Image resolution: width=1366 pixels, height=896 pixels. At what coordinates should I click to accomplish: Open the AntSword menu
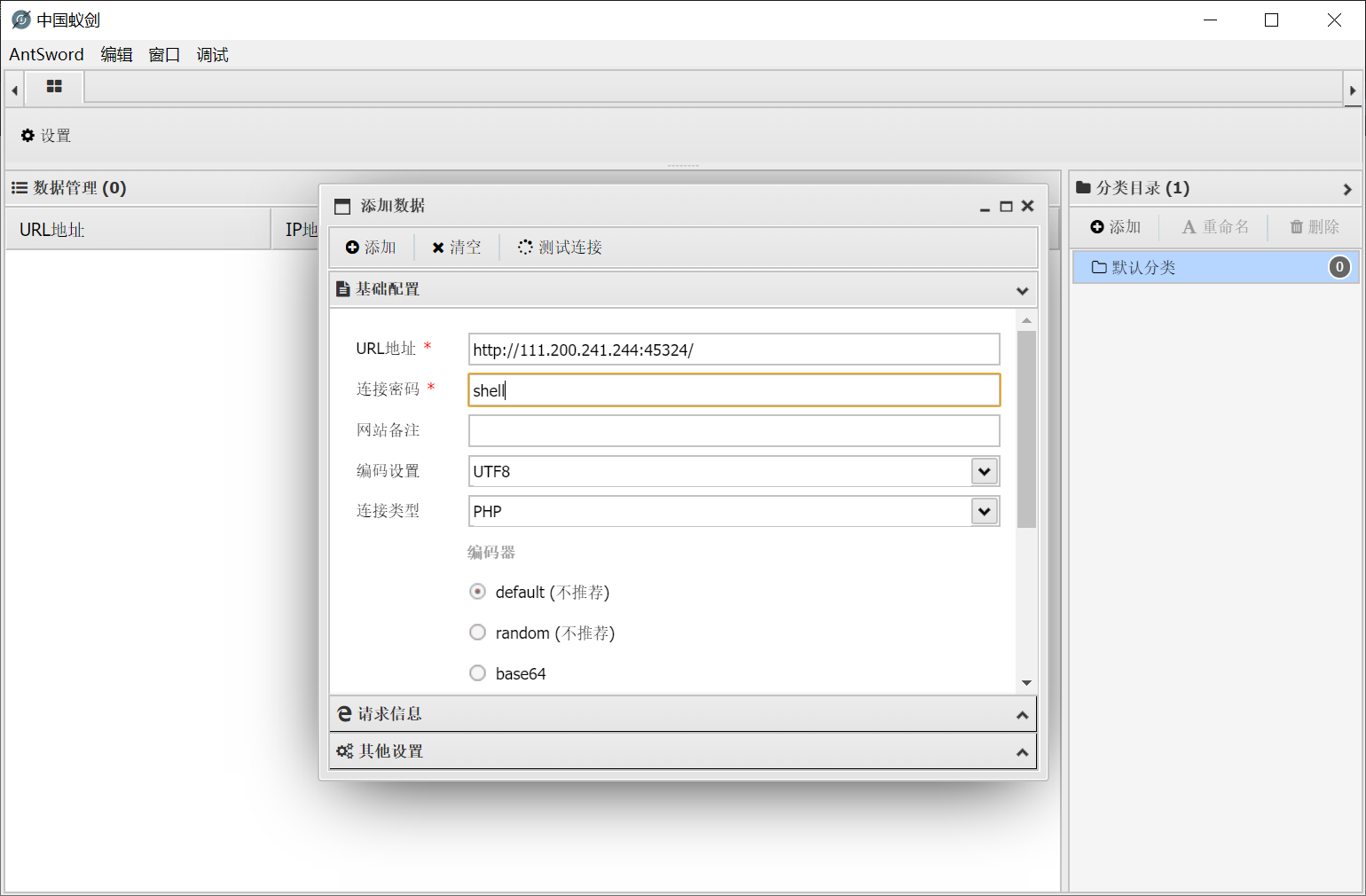click(x=47, y=55)
